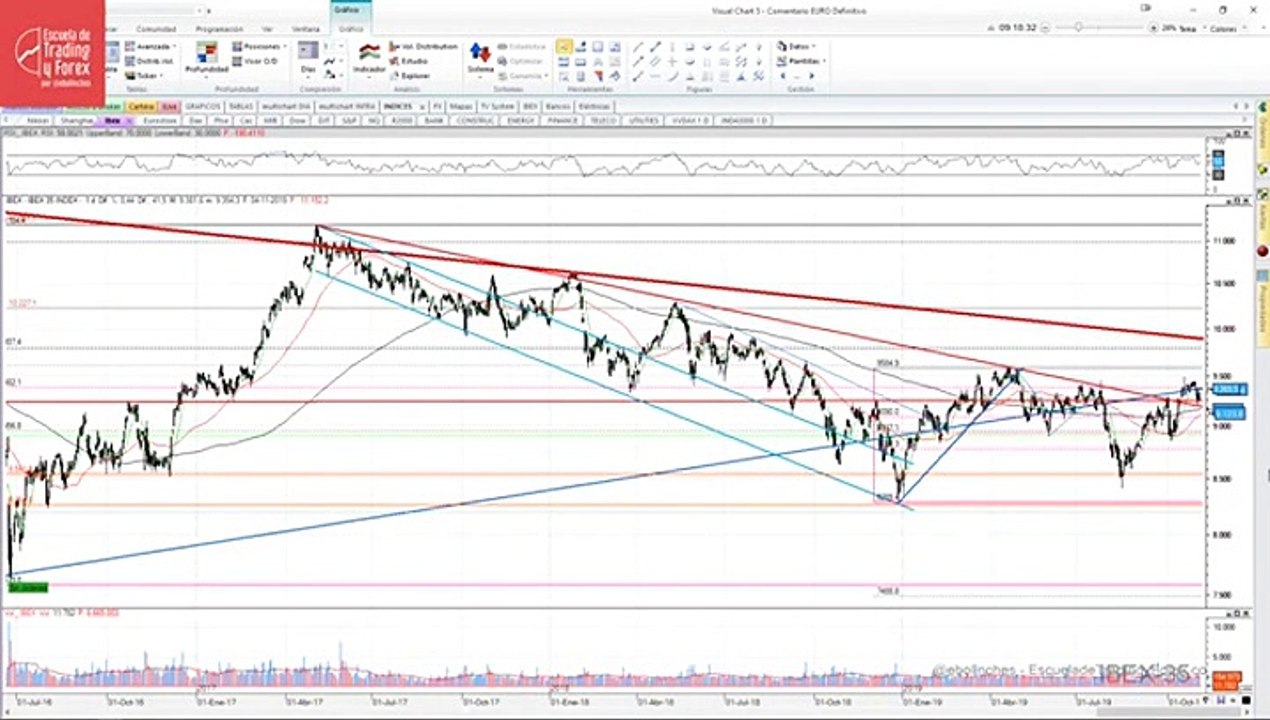Switch to the multichart INTRA workspace
1270x720 pixels.
click(x=346, y=106)
